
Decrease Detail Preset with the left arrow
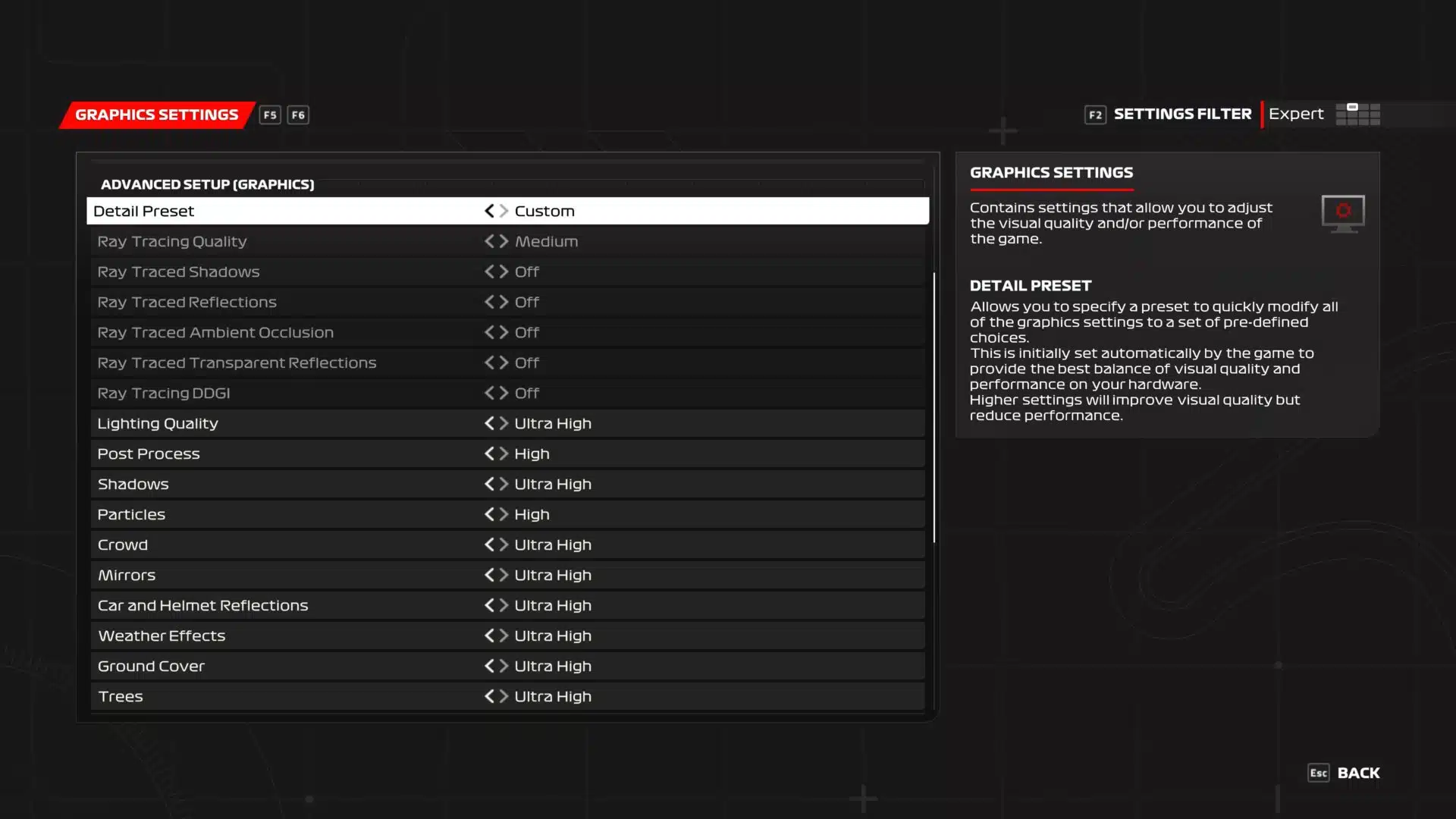(488, 211)
